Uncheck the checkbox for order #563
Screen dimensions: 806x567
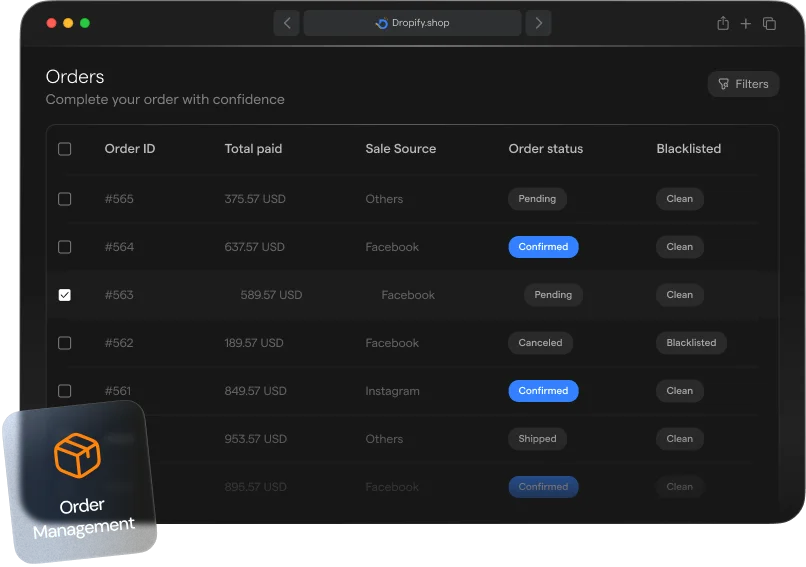tap(65, 295)
